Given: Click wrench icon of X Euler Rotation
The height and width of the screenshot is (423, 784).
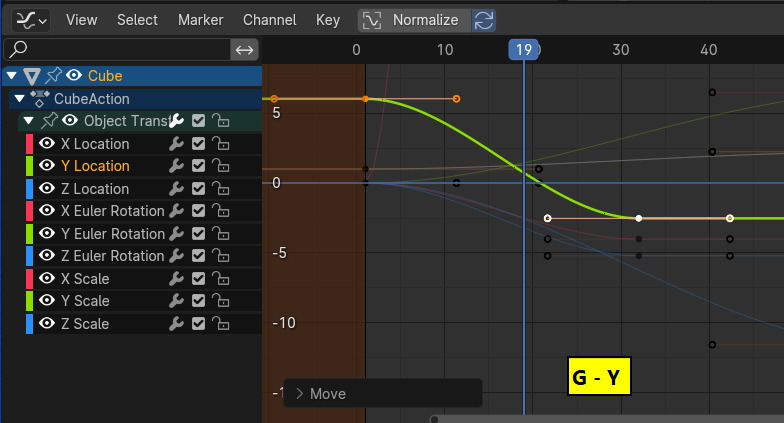Looking at the screenshot, I should (176, 211).
